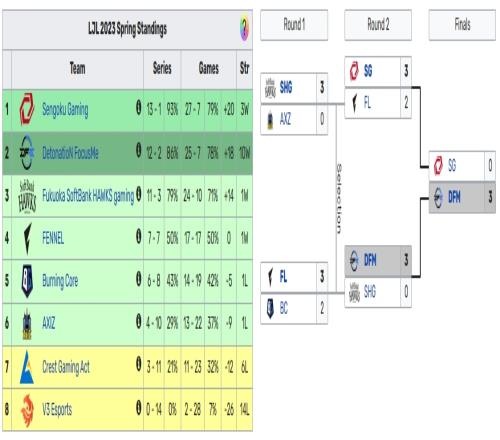Click the Sengoku Gaming team logo
500x440 pixels.
click(x=27, y=109)
